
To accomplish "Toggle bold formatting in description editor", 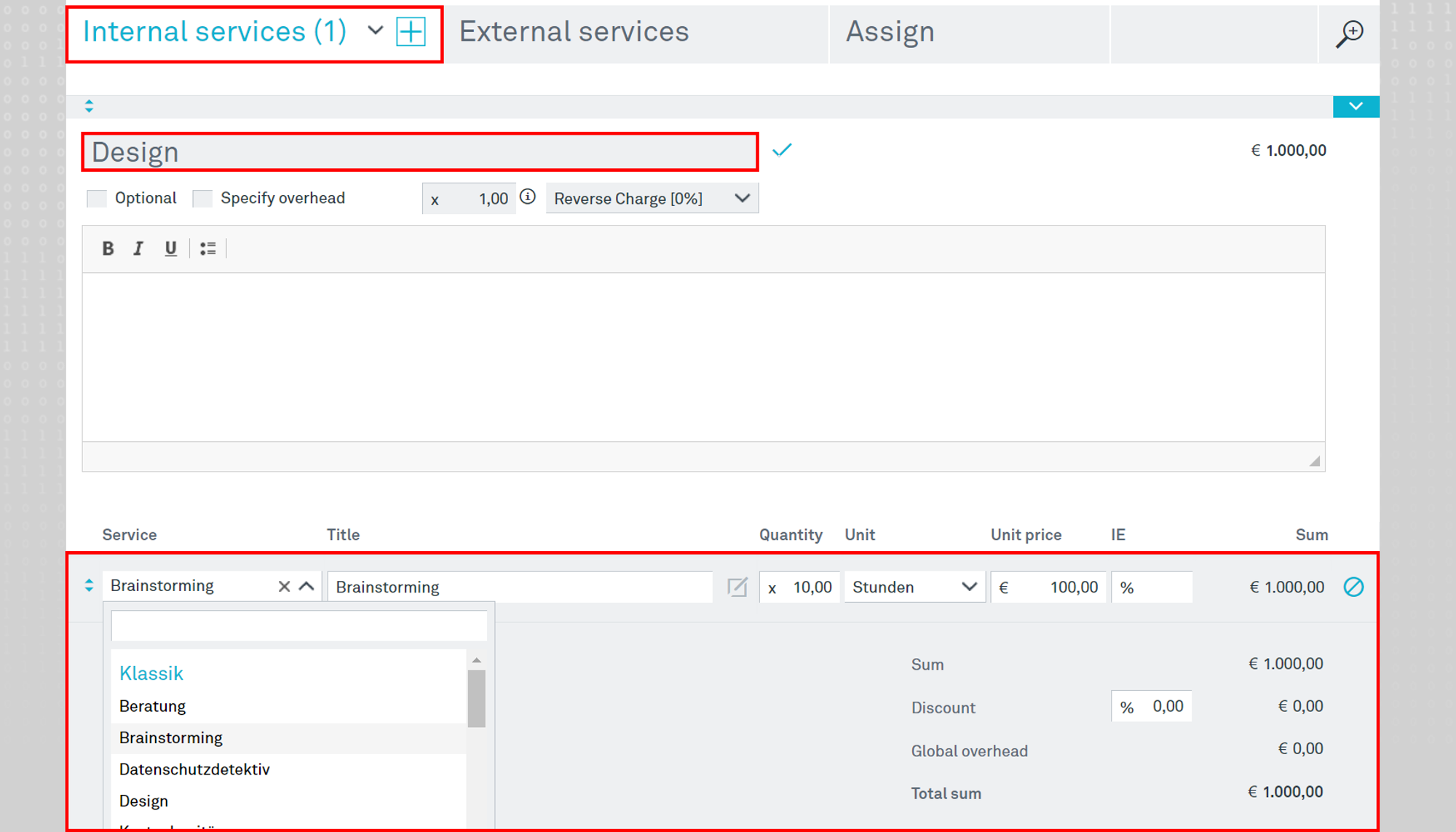I will (108, 248).
